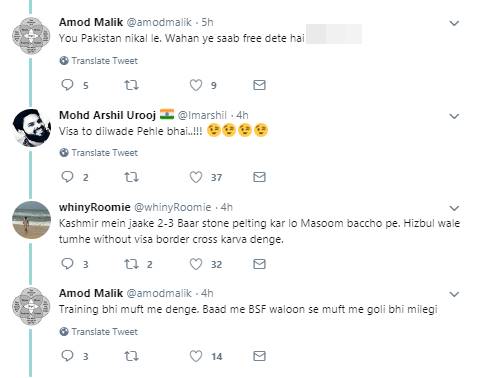Reply to Mohd Arshil Urooj's tweet

(67, 177)
